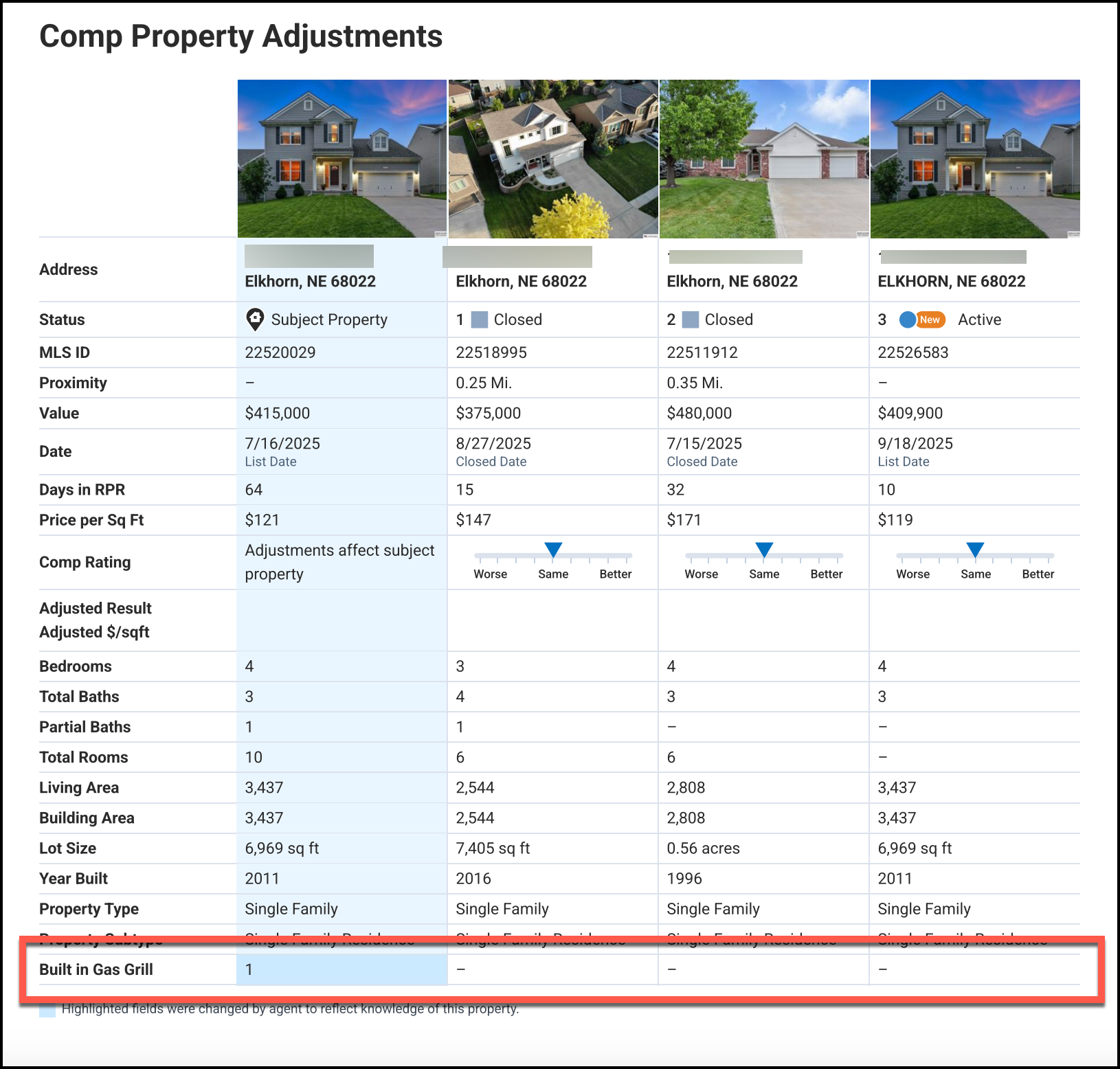Click MLS ID 22518995

[491, 352]
